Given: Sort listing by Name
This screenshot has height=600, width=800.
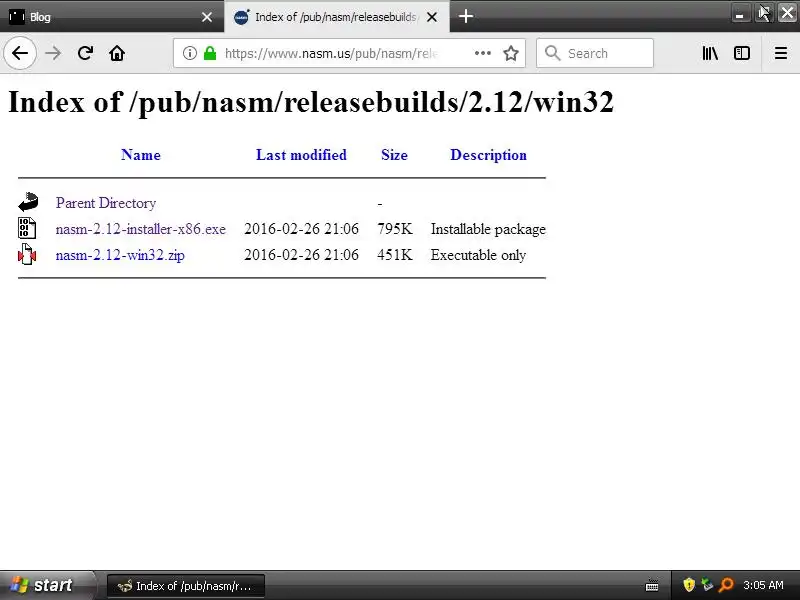Looking at the screenshot, I should click(141, 155).
